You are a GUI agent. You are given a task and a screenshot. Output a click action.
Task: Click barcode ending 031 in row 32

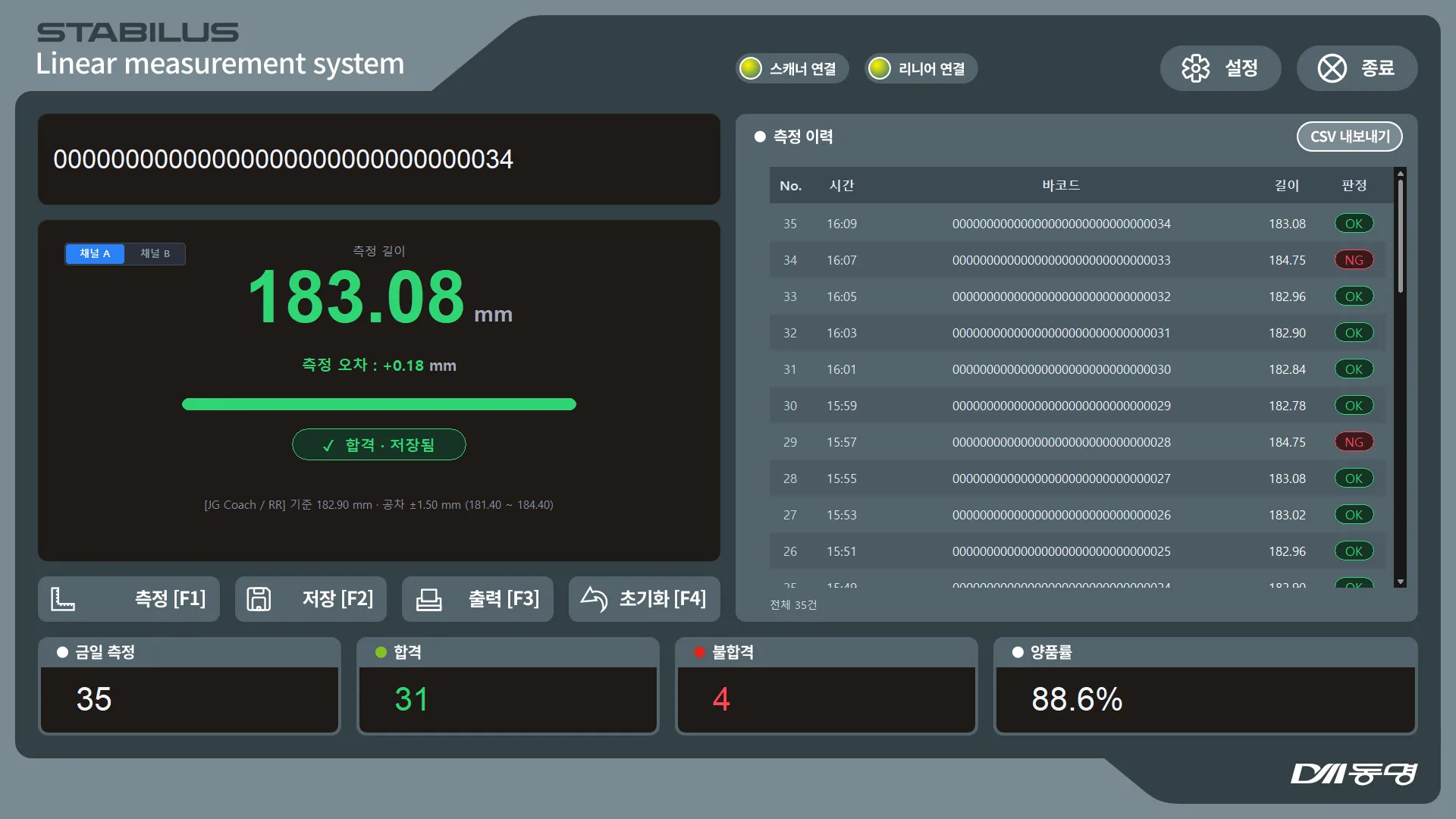(x=1061, y=333)
